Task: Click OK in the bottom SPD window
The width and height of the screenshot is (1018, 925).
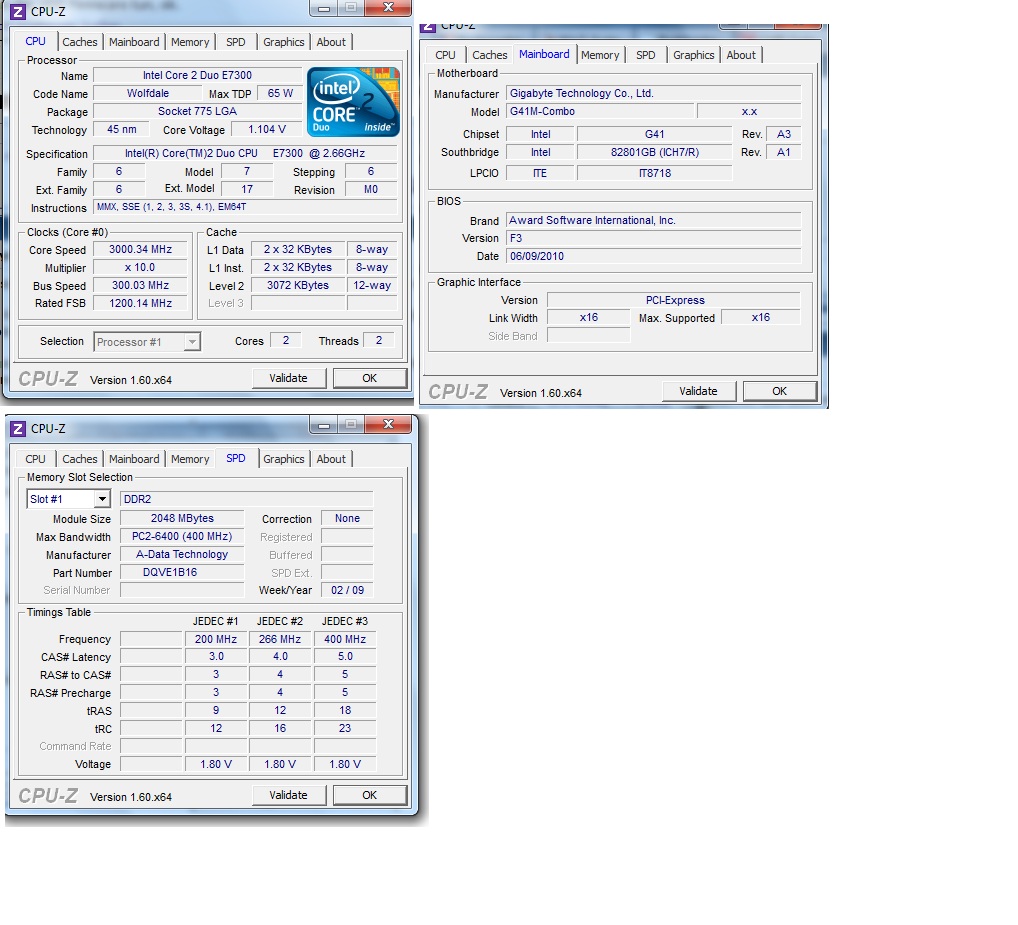Action: [369, 795]
